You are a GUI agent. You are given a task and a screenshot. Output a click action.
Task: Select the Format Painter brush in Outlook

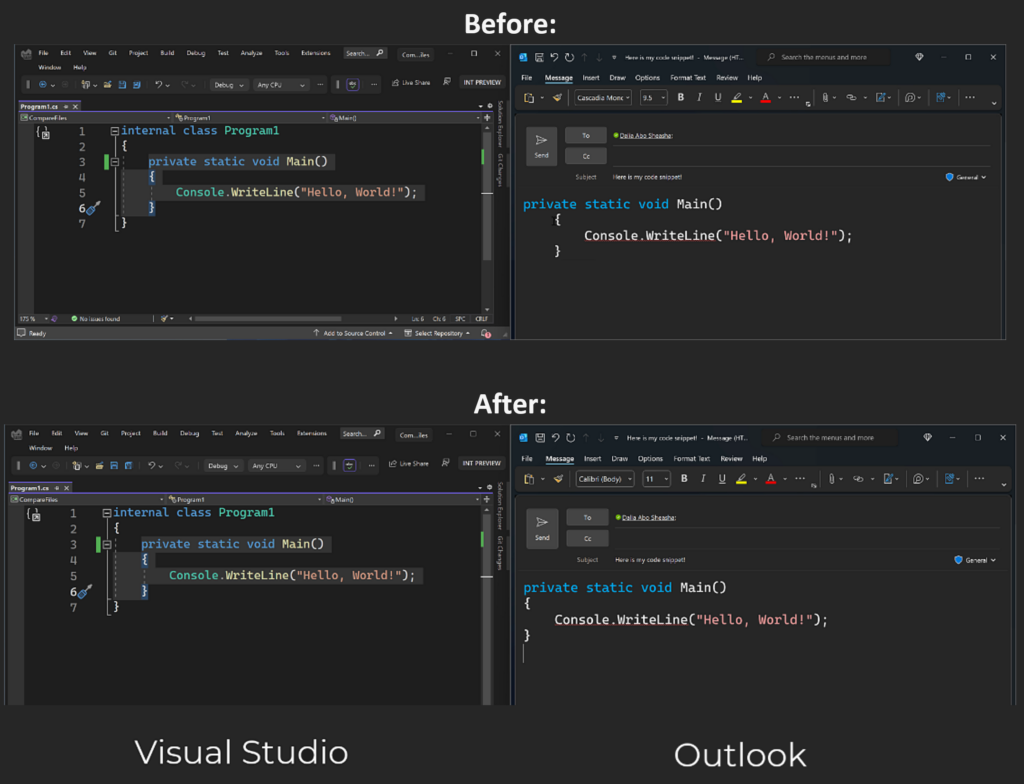click(556, 98)
